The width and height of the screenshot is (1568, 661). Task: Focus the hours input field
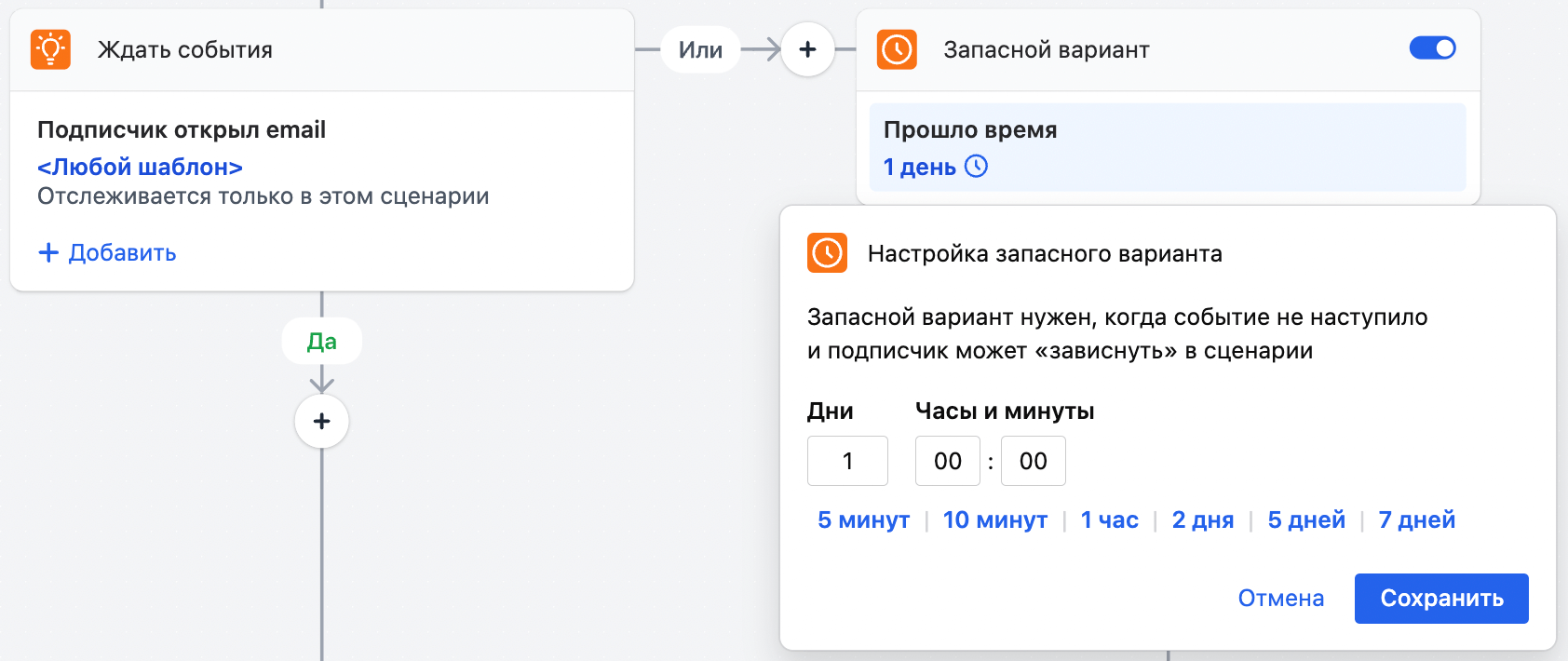(x=947, y=461)
